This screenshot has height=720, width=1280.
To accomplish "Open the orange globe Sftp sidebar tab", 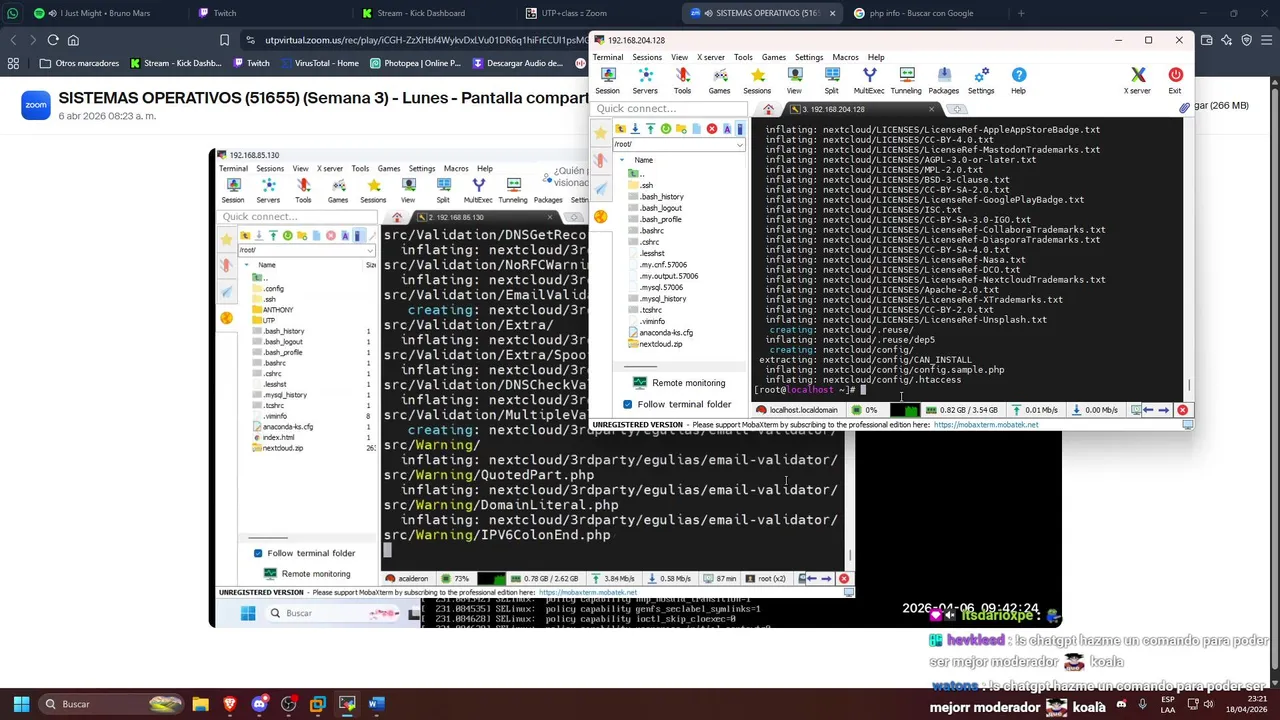I will click(x=600, y=216).
